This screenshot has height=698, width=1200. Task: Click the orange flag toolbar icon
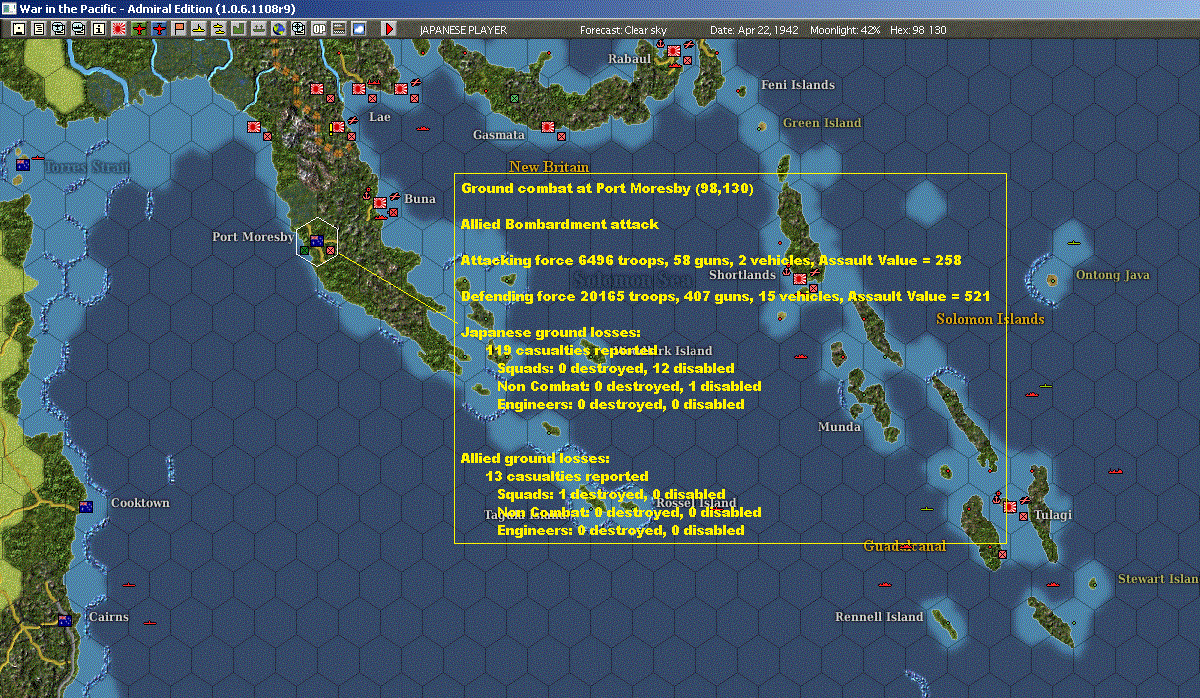(179, 29)
